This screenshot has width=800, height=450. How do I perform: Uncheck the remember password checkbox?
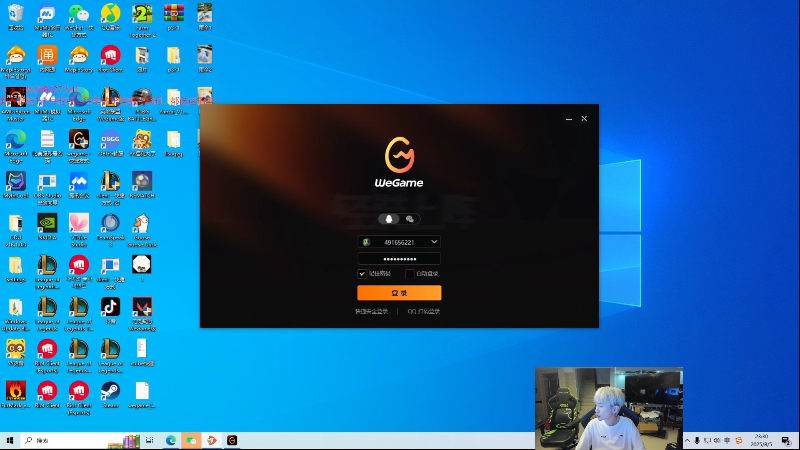tap(362, 274)
